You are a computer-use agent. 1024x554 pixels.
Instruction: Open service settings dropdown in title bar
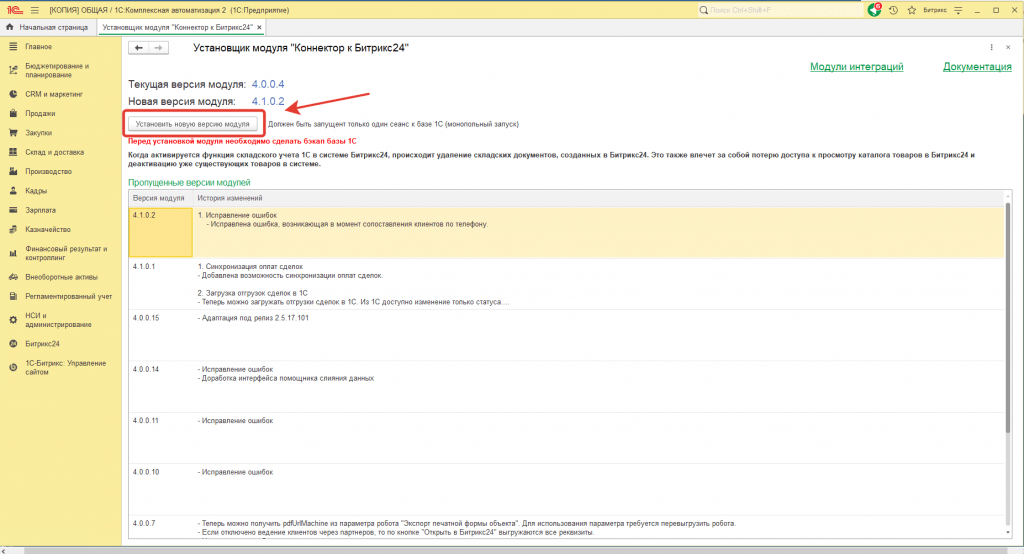960,9
